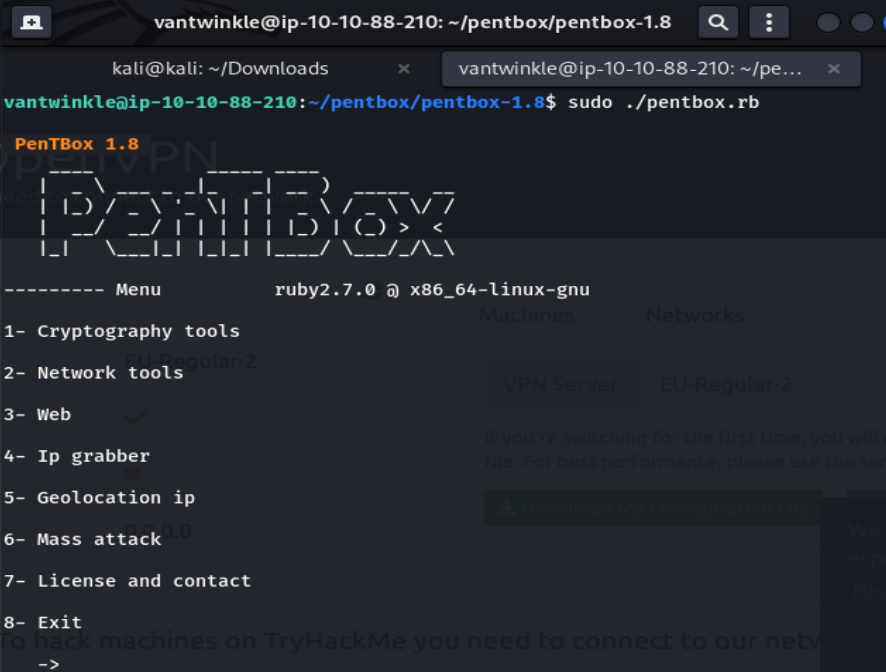Click the terminal window title text
Image resolution: width=886 pixels, height=672 pixels.
(x=412, y=23)
